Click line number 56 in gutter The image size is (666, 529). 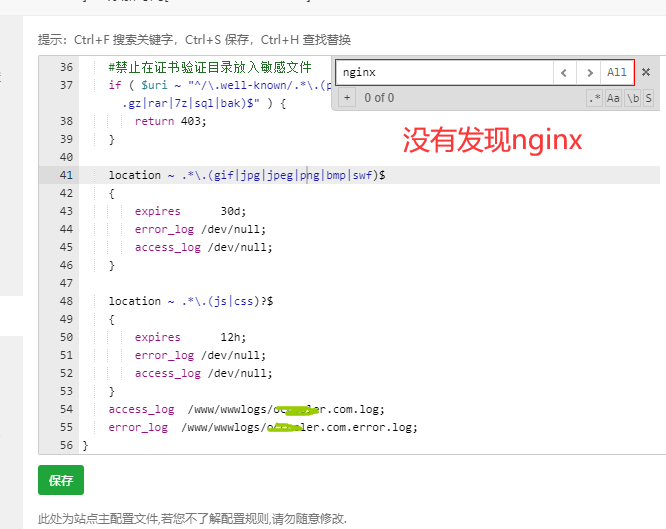(x=66, y=445)
